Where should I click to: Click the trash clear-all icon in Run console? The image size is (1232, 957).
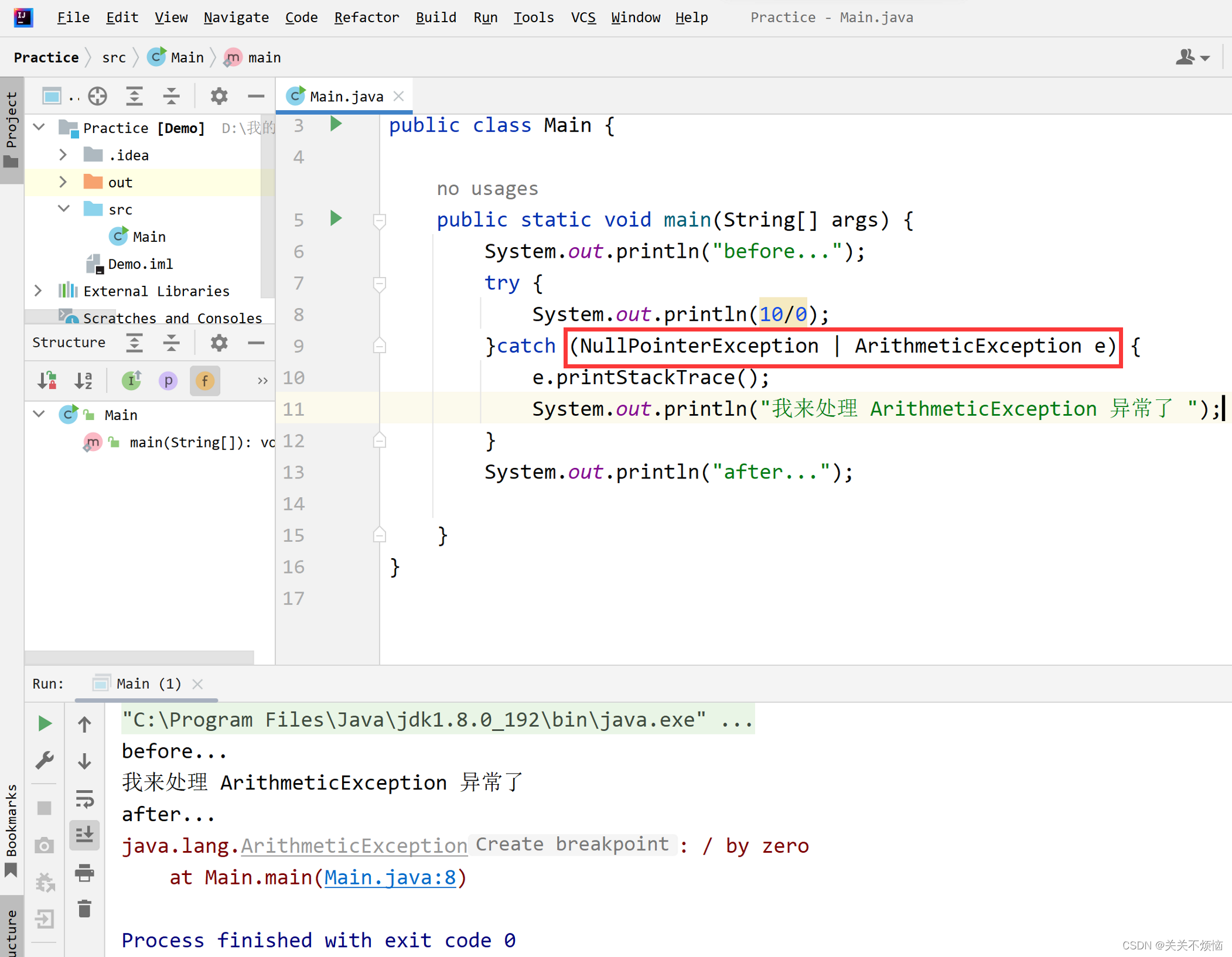[84, 909]
